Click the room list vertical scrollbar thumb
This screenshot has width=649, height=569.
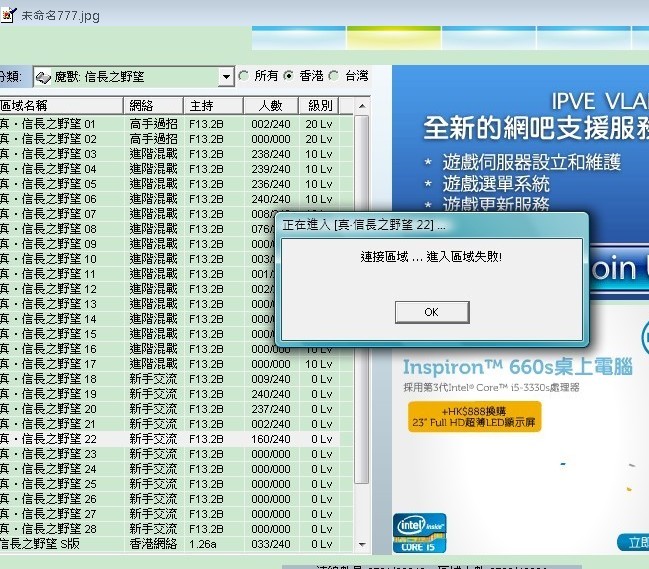tap(362, 299)
